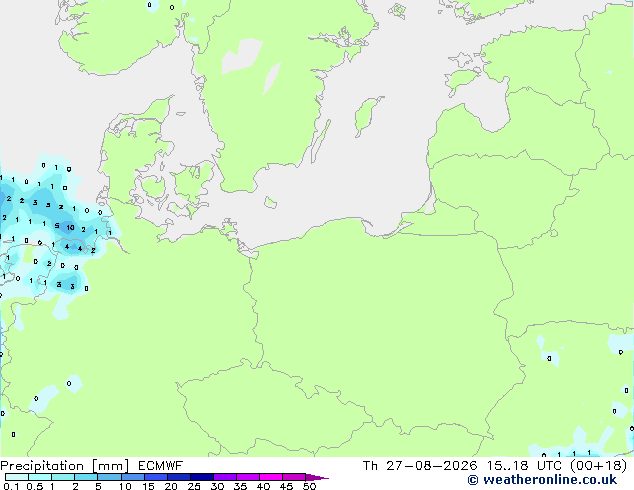
Task: Click the '0.5' legend scale label
Action: click(x=35, y=486)
